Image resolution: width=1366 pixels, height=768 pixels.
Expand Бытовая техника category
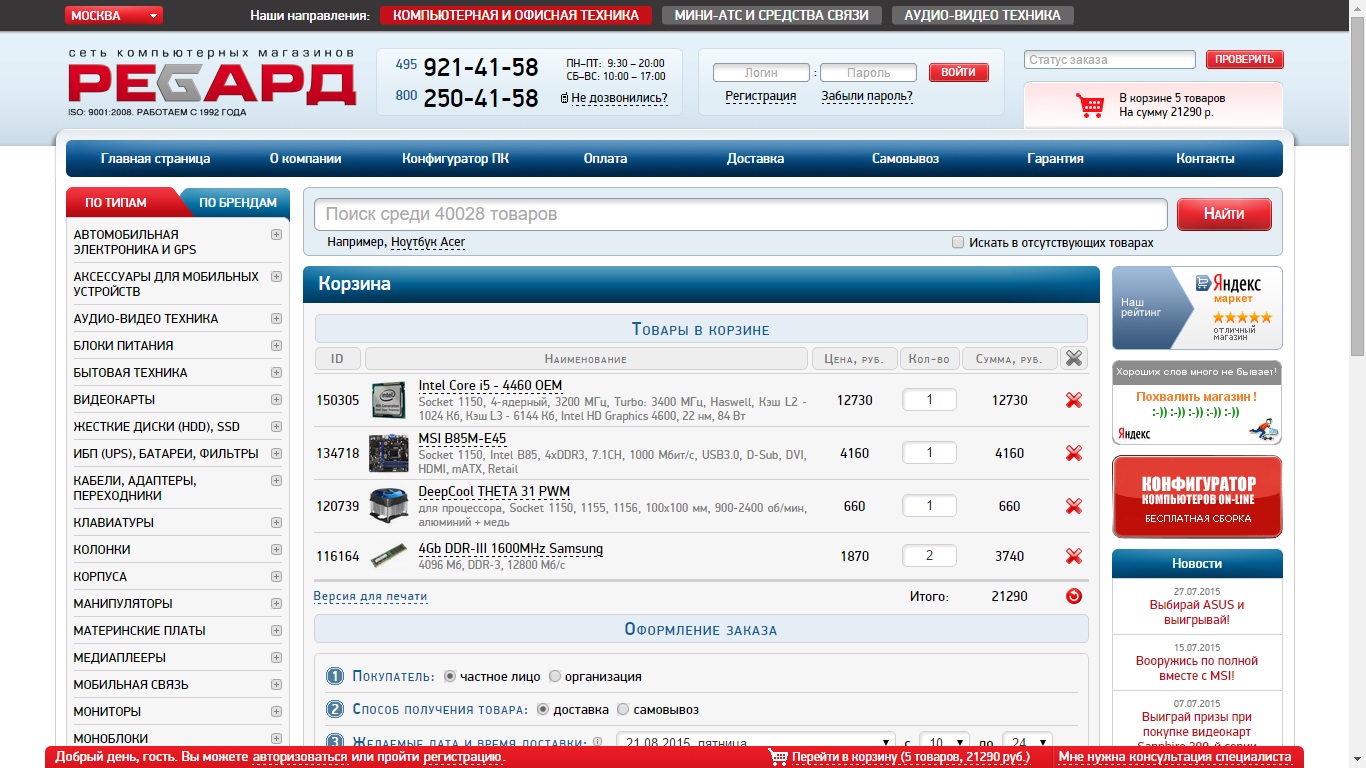(x=276, y=373)
